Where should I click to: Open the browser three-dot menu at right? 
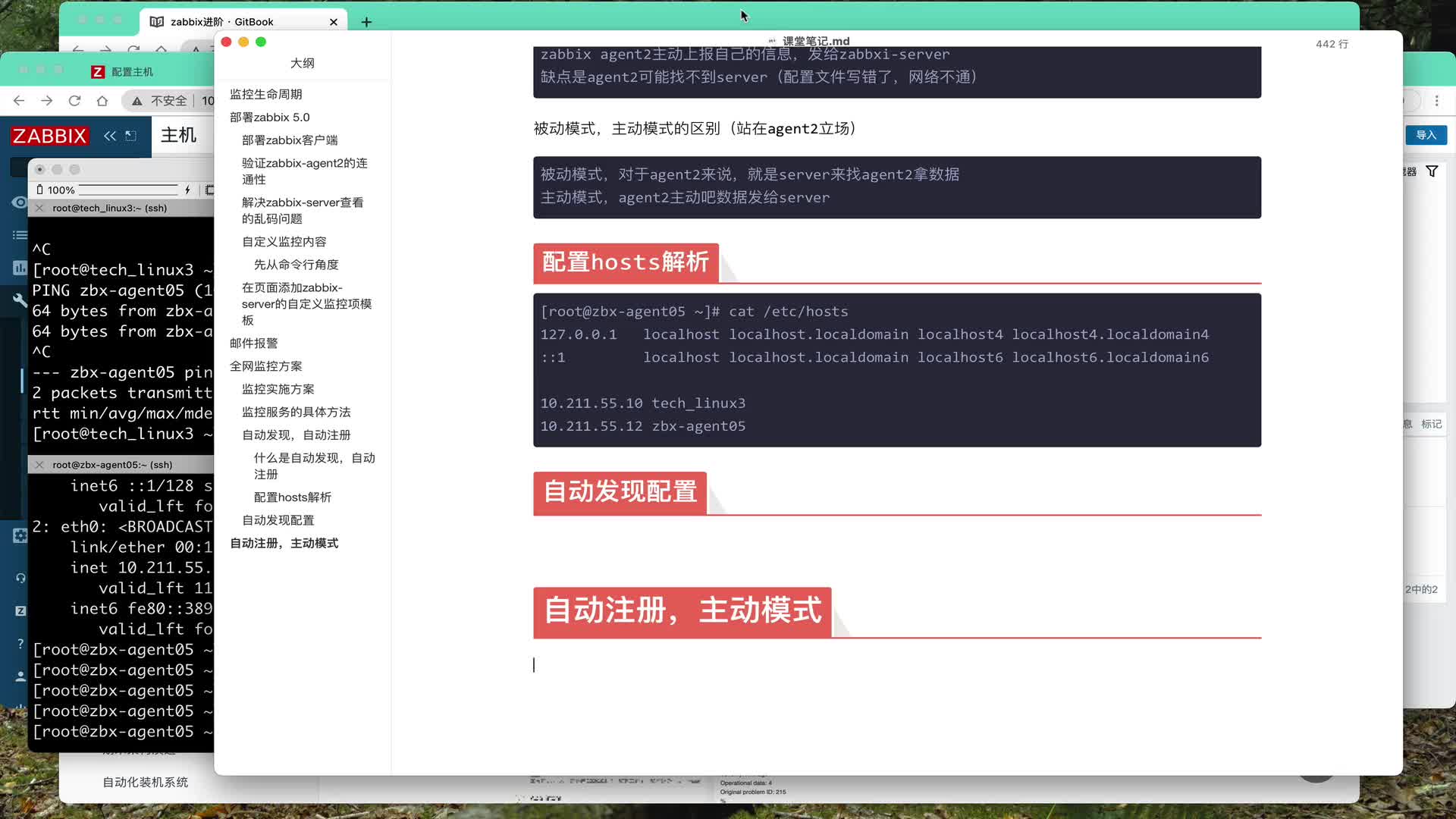[1436, 101]
